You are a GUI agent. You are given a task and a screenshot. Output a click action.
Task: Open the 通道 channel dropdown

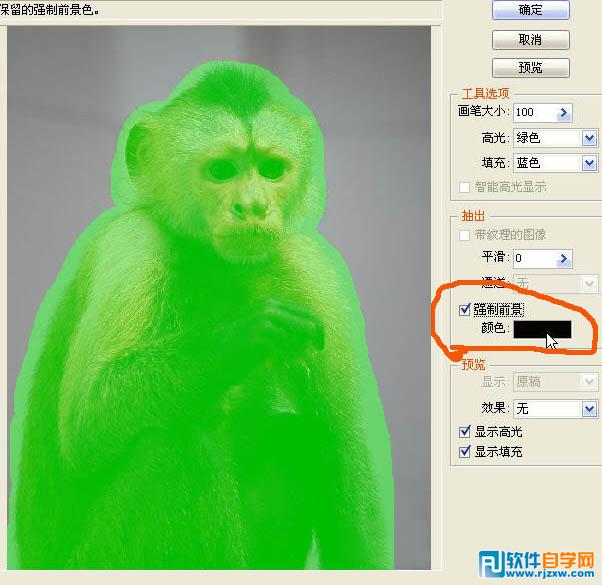[589, 284]
